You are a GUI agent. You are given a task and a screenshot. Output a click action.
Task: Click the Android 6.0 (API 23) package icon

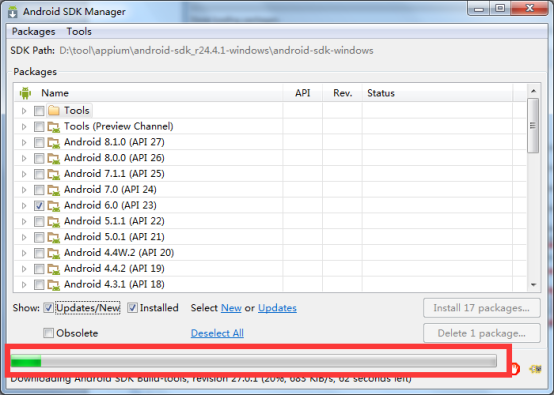tap(54, 206)
